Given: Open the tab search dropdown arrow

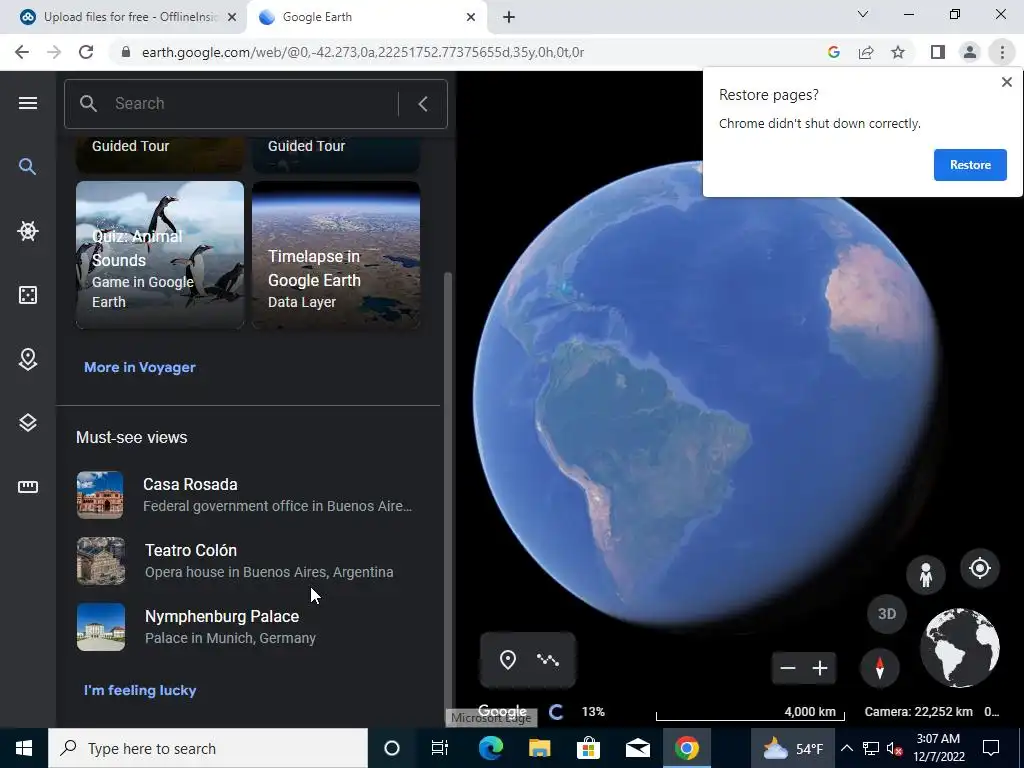Looking at the screenshot, I should point(863,14).
